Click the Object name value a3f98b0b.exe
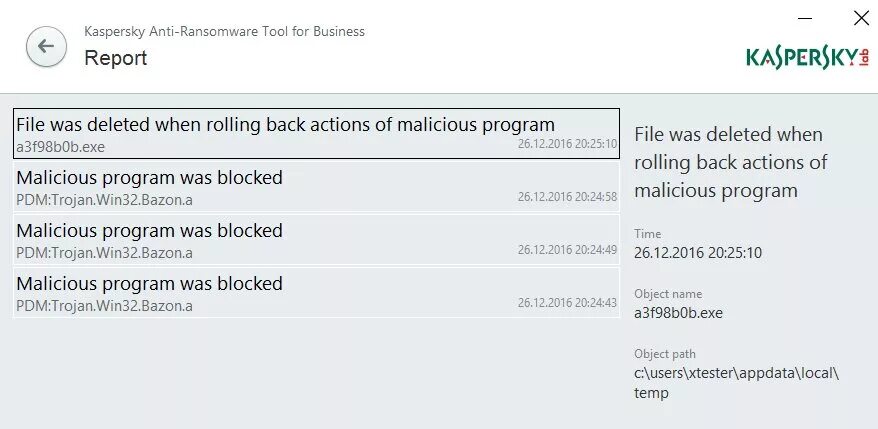The width and height of the screenshot is (878, 429). 678,312
